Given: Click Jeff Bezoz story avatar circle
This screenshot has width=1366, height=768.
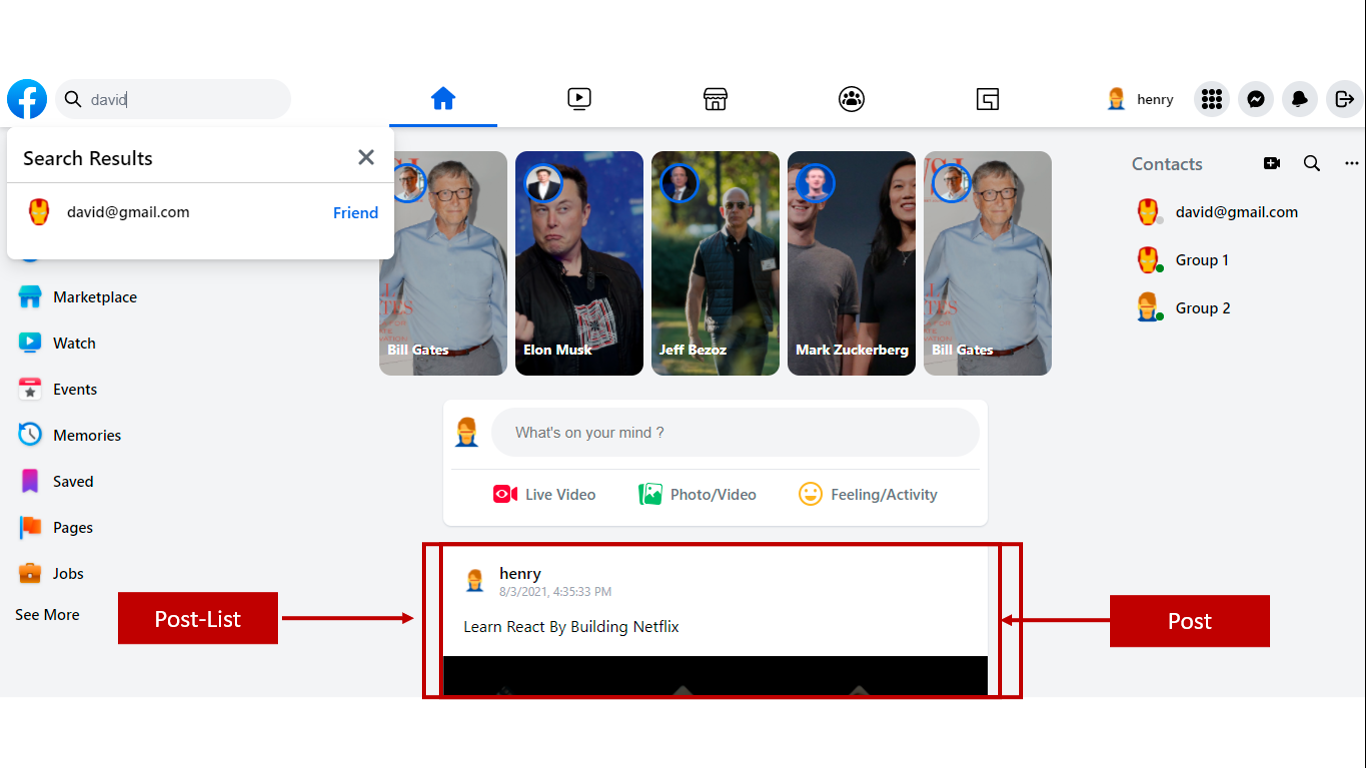Looking at the screenshot, I should click(x=679, y=184).
